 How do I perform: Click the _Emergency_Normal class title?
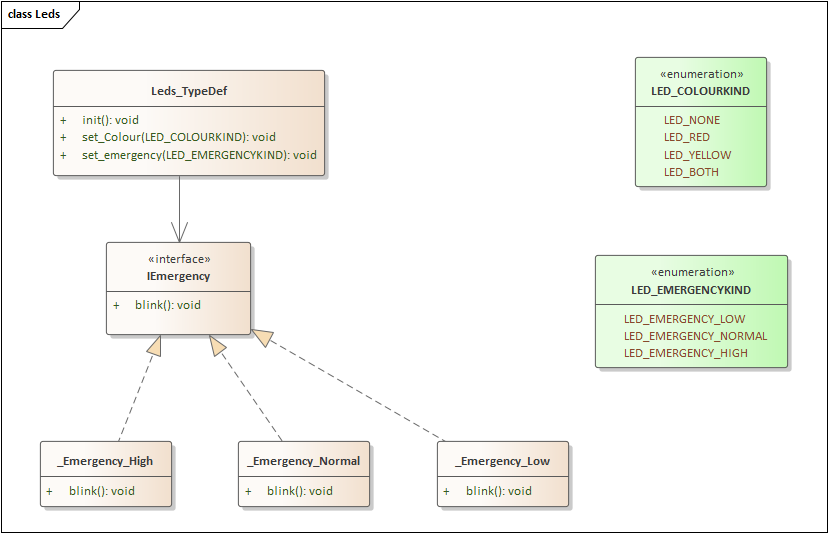(304, 461)
